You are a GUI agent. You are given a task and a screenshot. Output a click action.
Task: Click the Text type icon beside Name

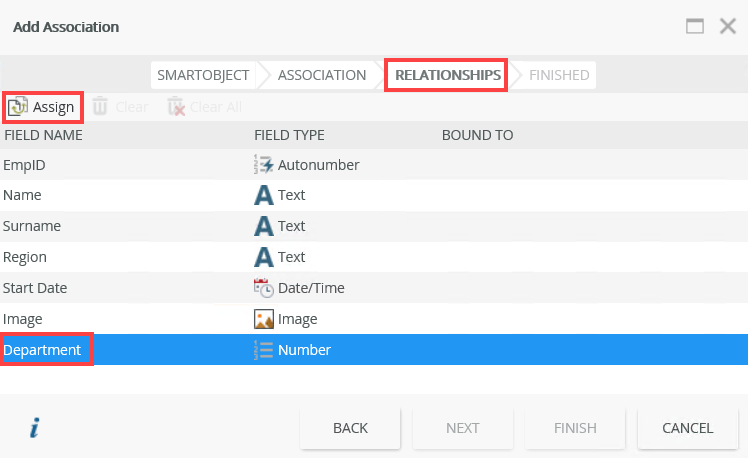coord(264,195)
